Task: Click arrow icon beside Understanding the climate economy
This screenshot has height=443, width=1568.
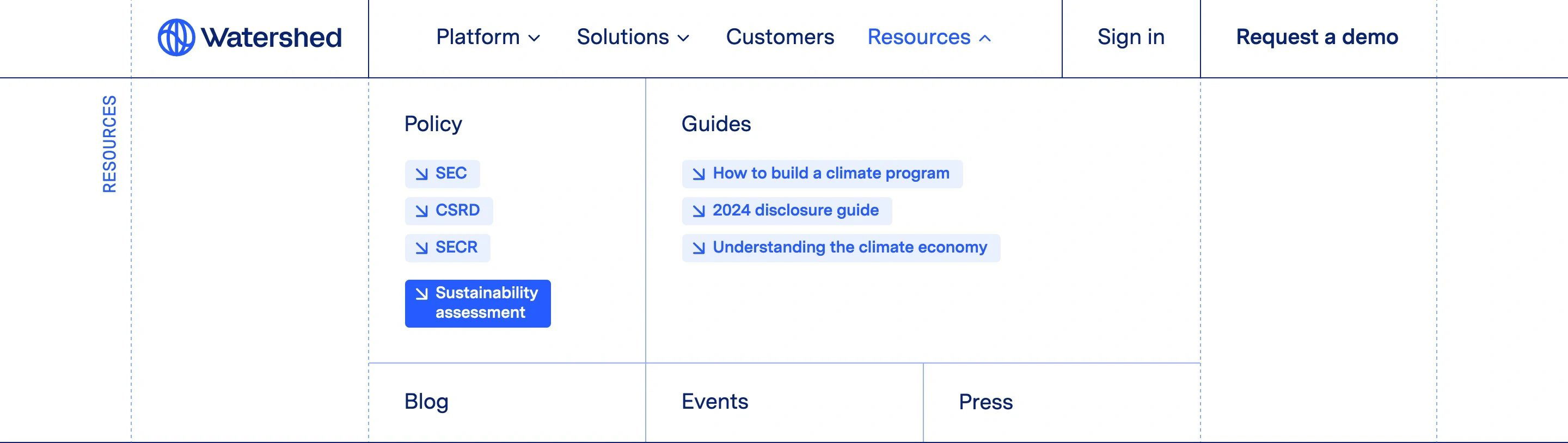Action: [699, 248]
